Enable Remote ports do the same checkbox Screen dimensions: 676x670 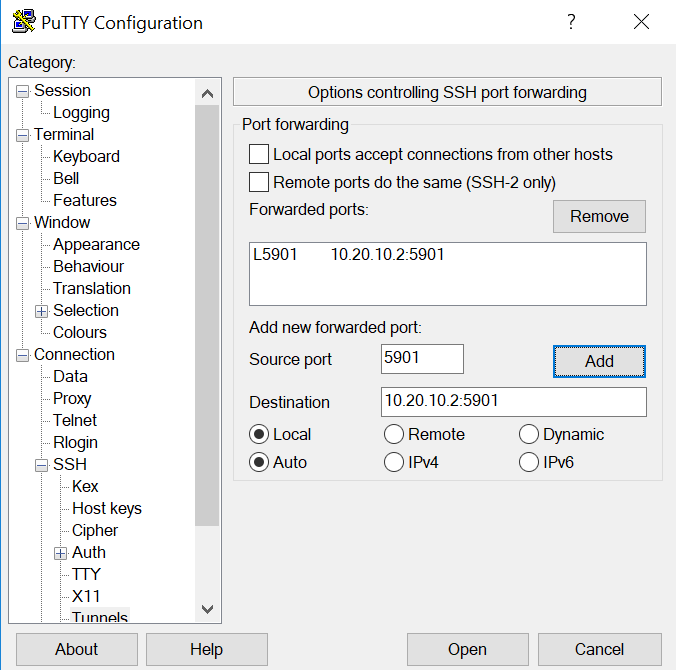(x=259, y=182)
